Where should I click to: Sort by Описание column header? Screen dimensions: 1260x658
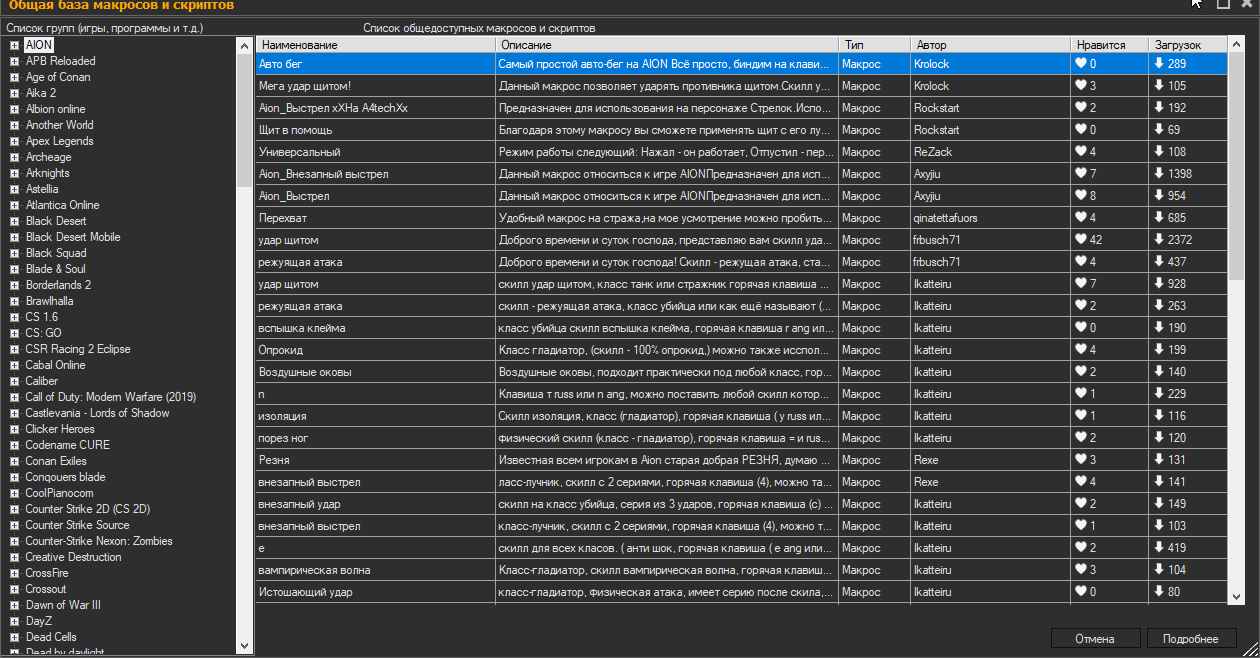tap(667, 45)
